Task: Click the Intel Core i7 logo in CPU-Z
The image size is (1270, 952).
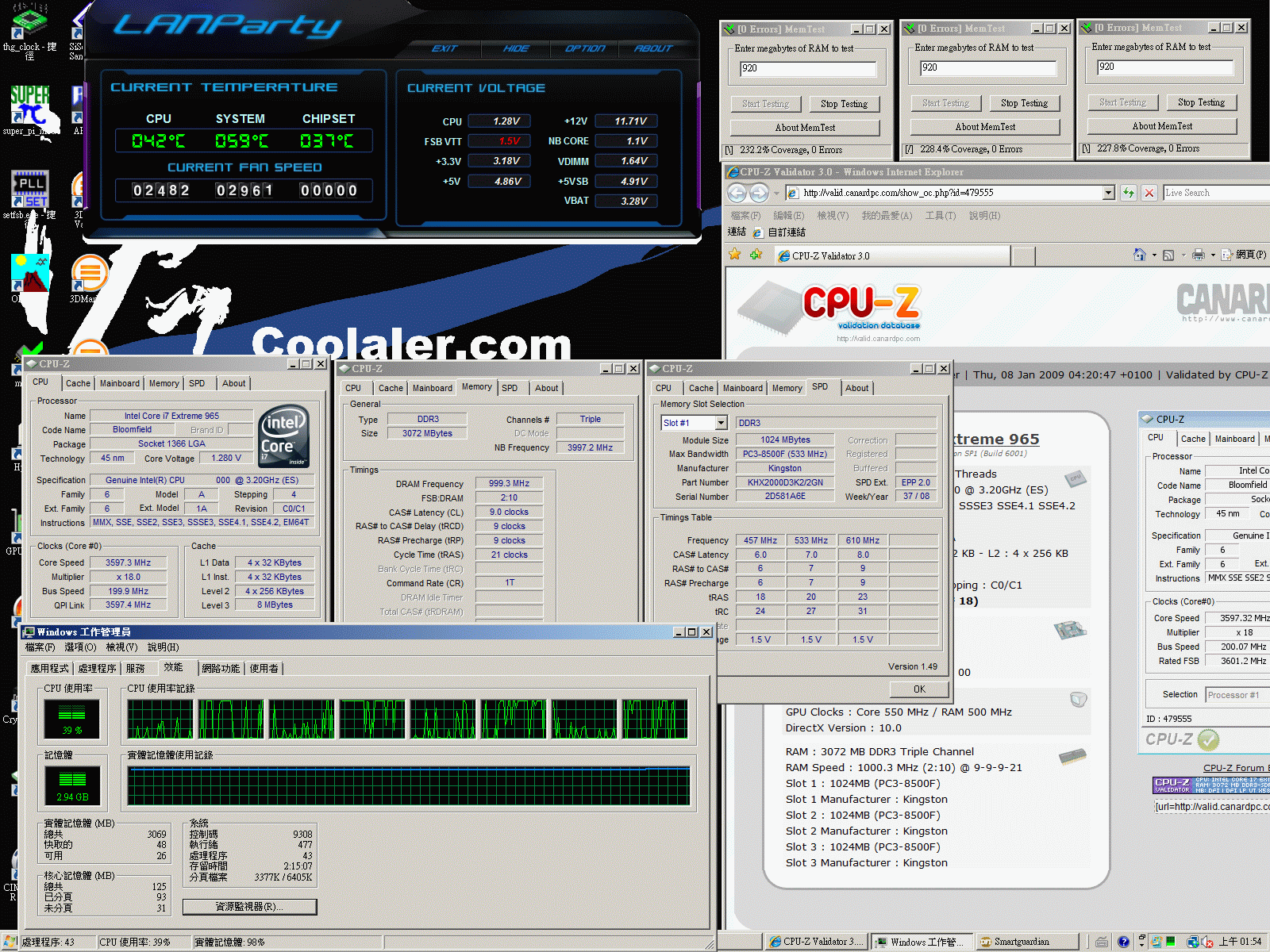Action: pos(283,436)
